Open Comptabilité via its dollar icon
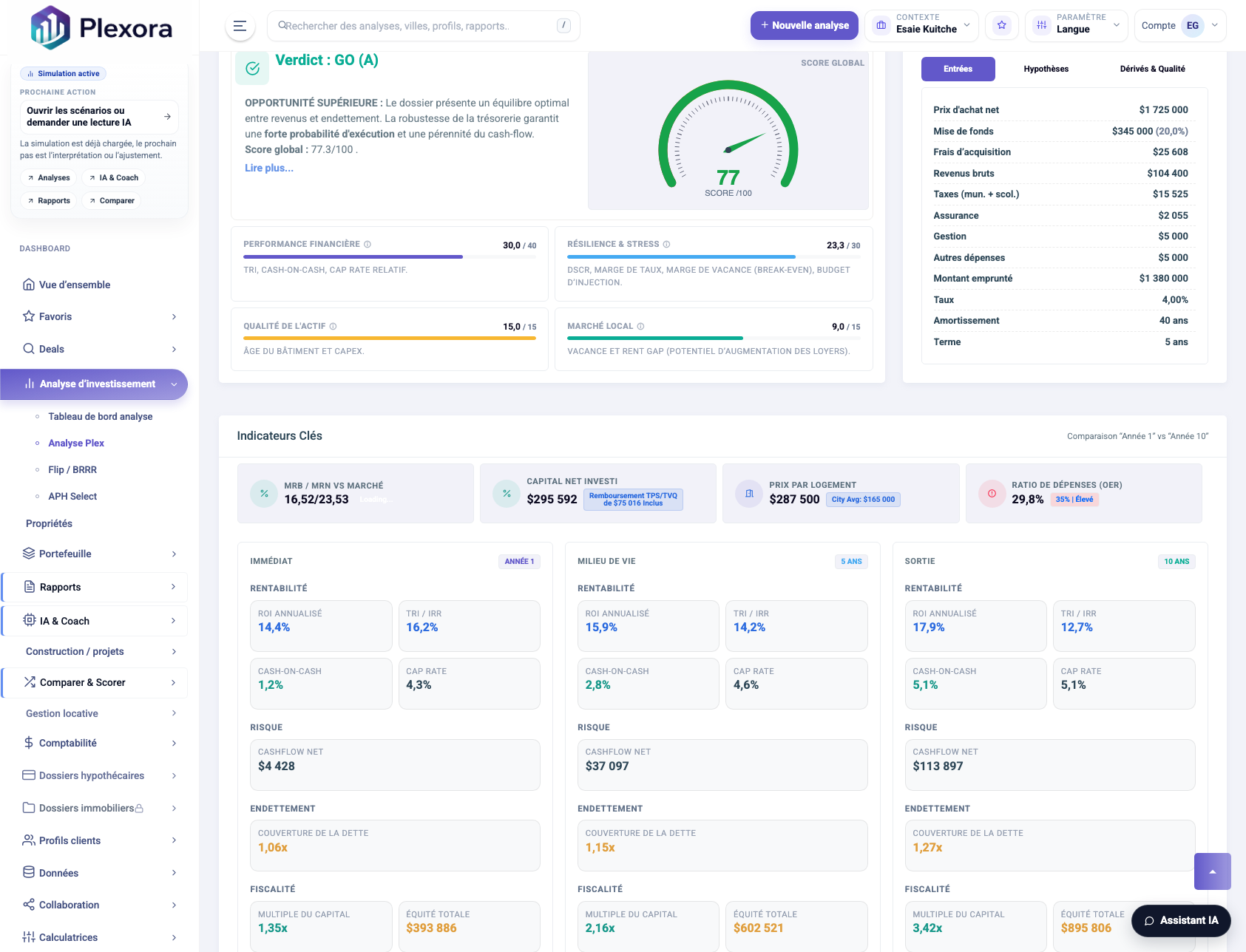Viewport: 1246px width, 952px height. point(28,743)
